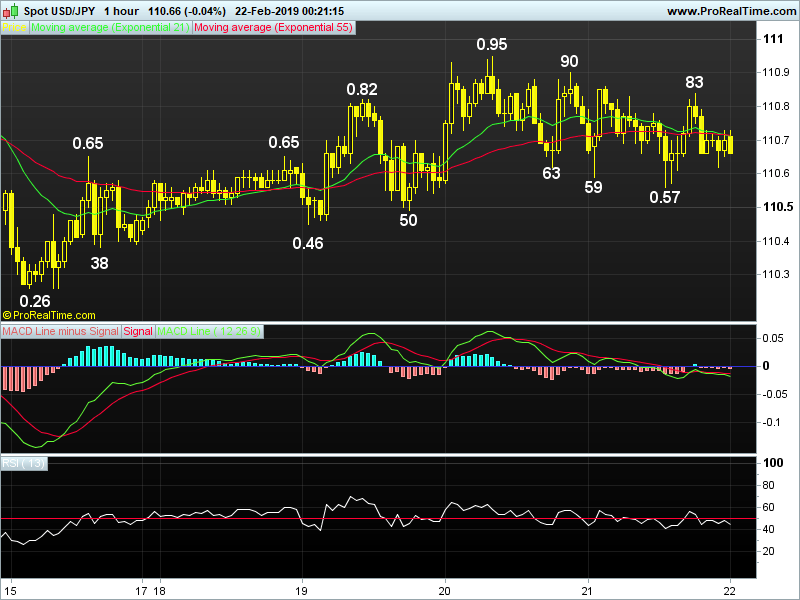This screenshot has height=600, width=800.
Task: Click the 0.26 low price annotation
Action: [35, 300]
